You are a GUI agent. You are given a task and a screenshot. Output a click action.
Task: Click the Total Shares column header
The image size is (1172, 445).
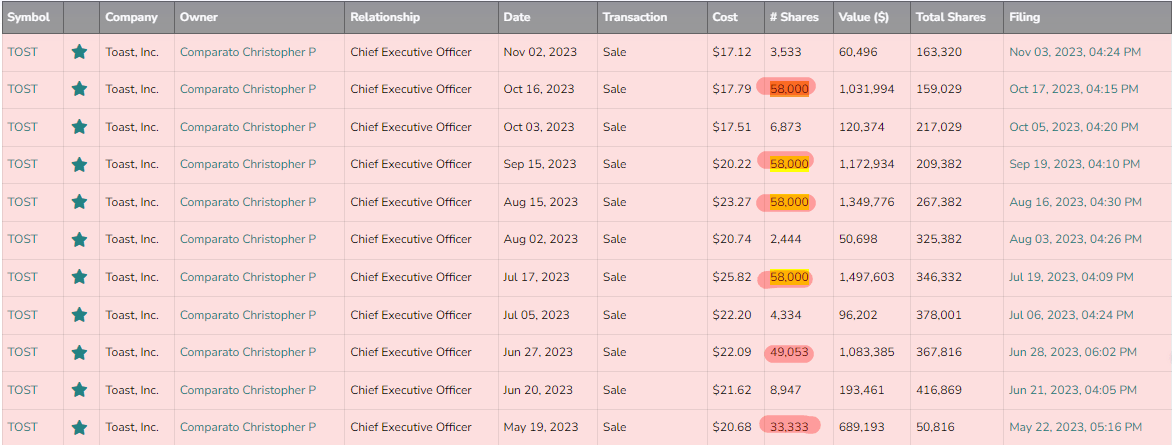pyautogui.click(x=950, y=17)
